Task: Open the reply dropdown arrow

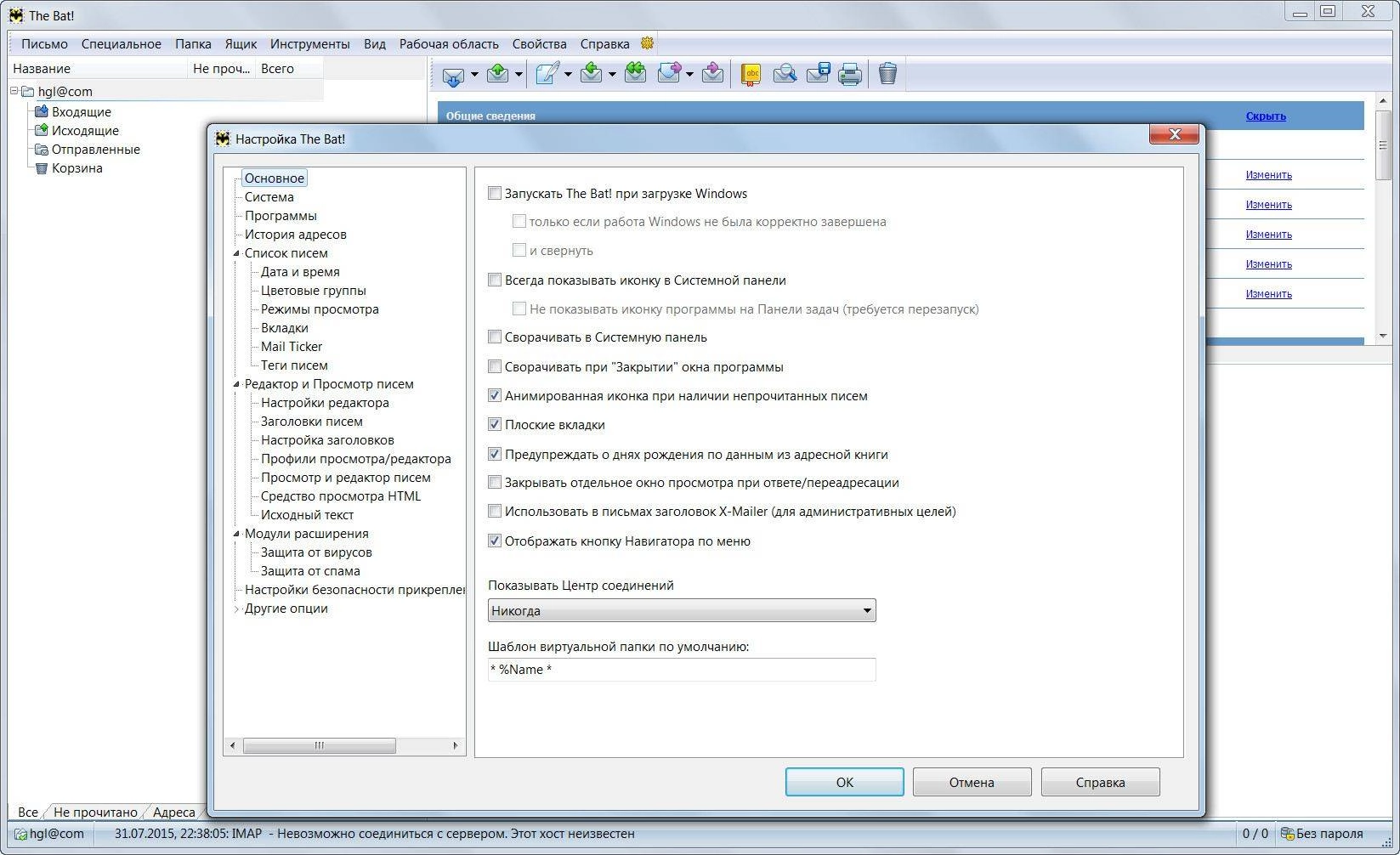Action: (x=612, y=75)
